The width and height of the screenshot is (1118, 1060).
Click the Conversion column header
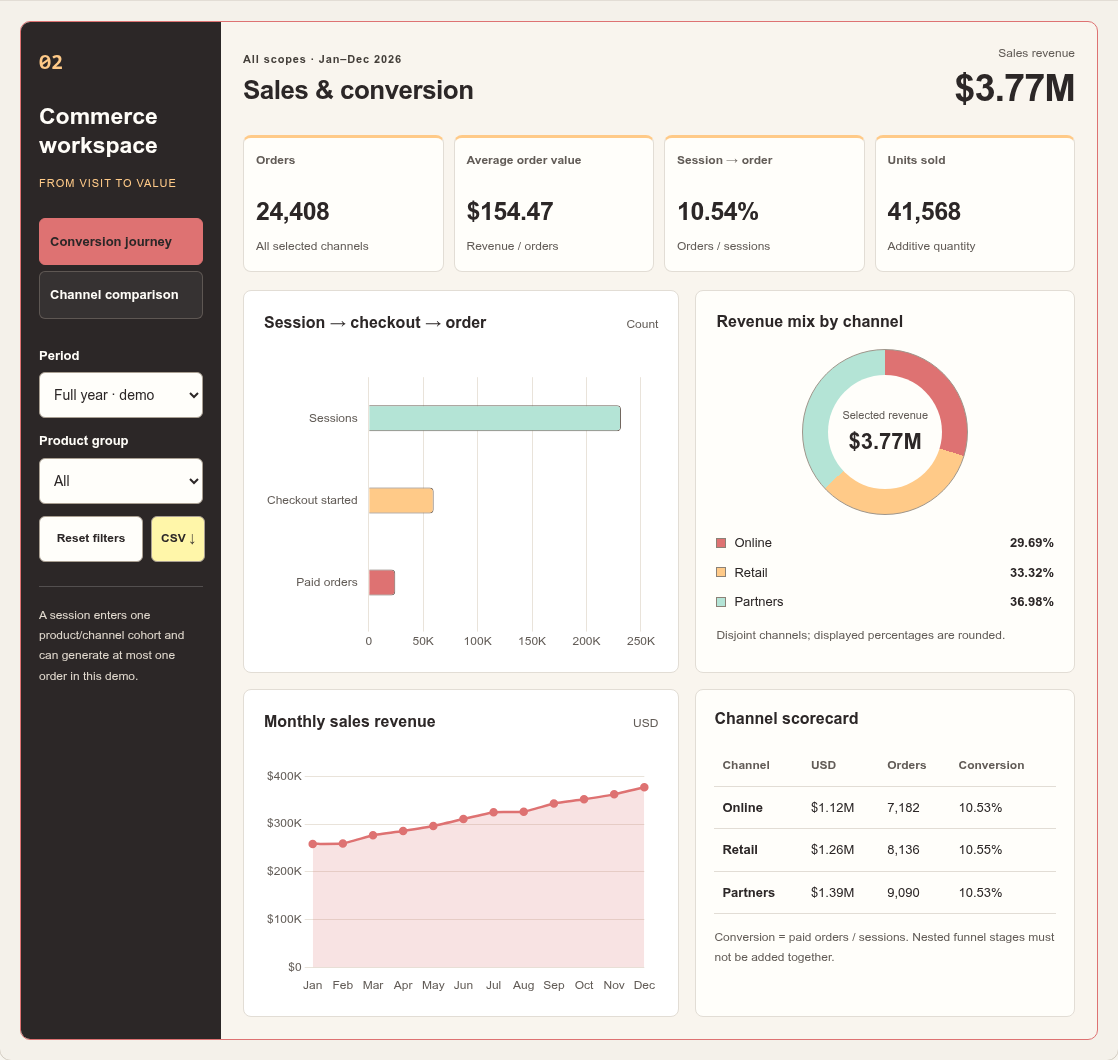(991, 765)
